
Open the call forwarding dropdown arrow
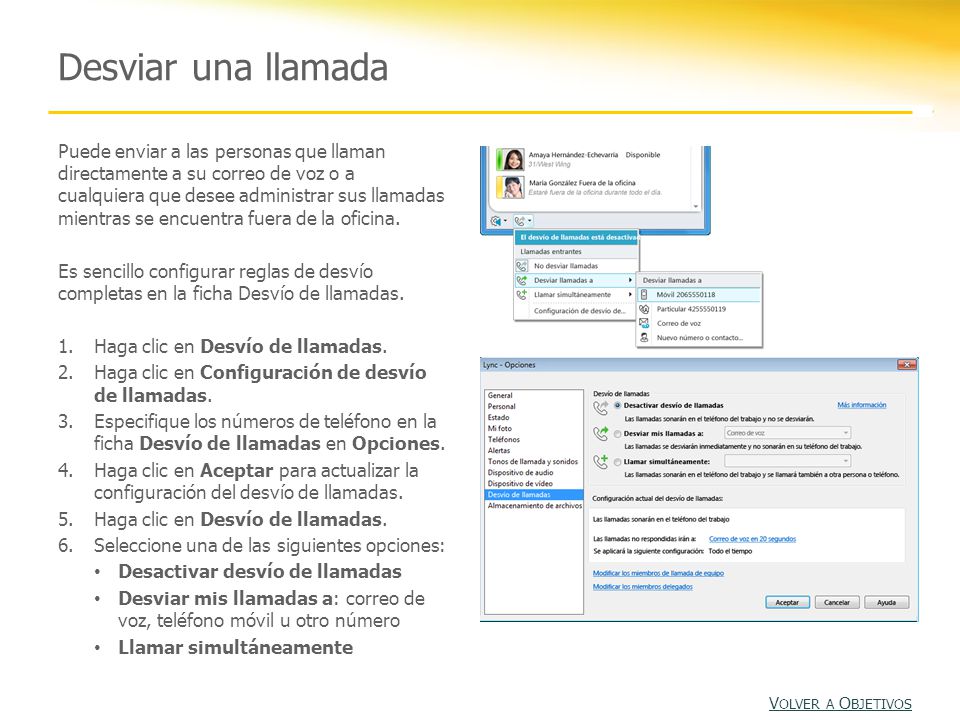click(530, 220)
